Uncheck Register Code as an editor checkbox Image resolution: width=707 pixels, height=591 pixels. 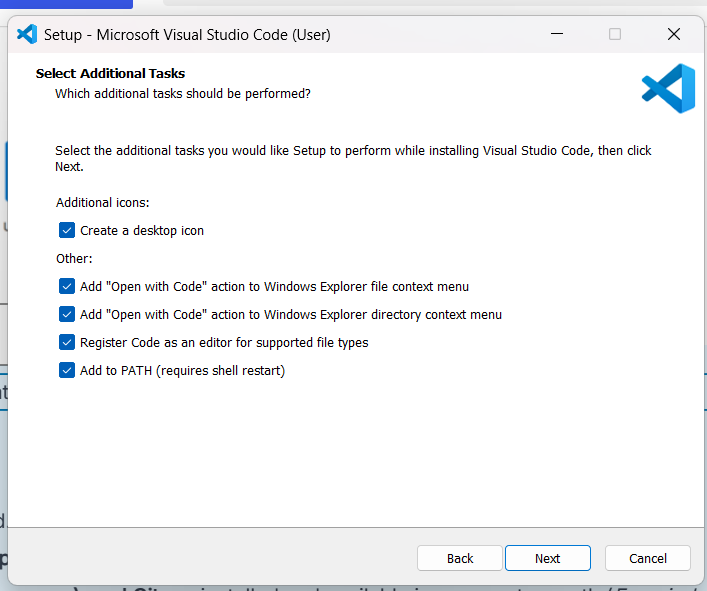click(x=67, y=342)
